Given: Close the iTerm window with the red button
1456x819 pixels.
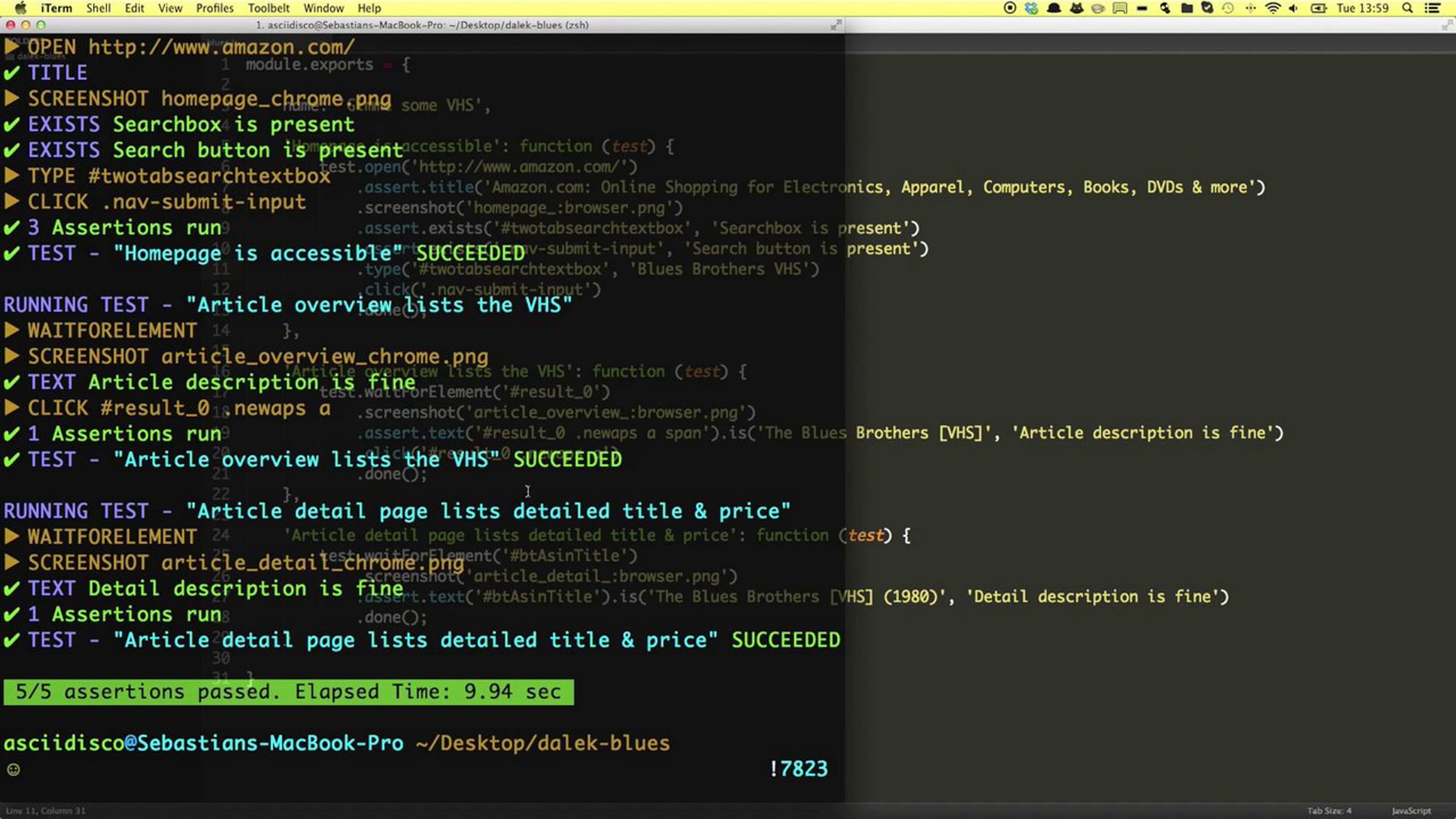Looking at the screenshot, I should pos(10,25).
